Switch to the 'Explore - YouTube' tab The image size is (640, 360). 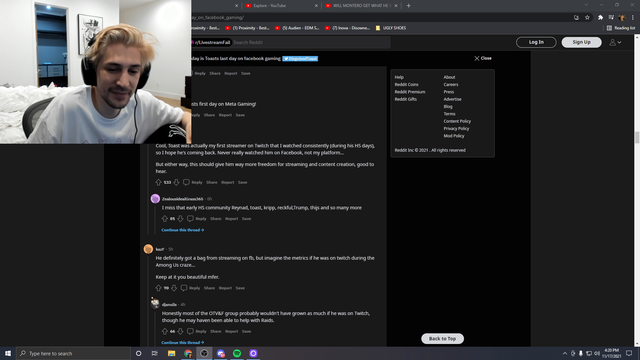[x=281, y=6]
